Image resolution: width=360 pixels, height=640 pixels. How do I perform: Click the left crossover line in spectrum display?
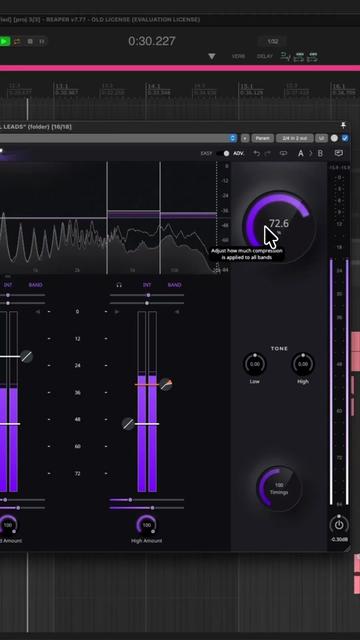[x=107, y=218]
